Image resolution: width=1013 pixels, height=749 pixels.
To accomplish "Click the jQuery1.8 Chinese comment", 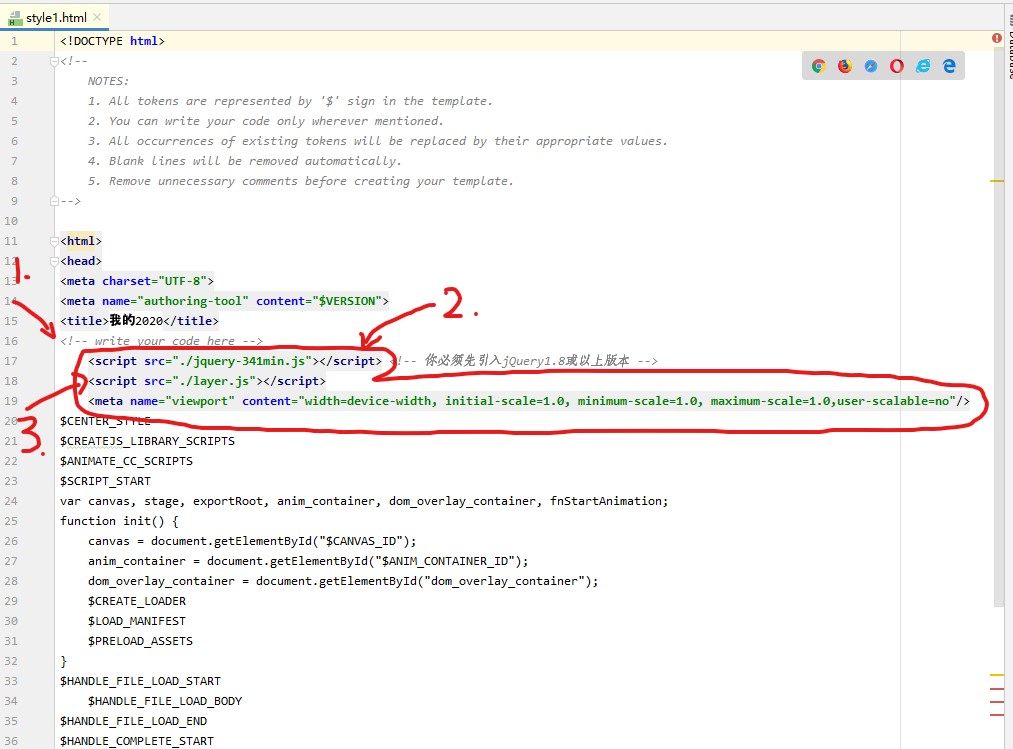I will [525, 361].
